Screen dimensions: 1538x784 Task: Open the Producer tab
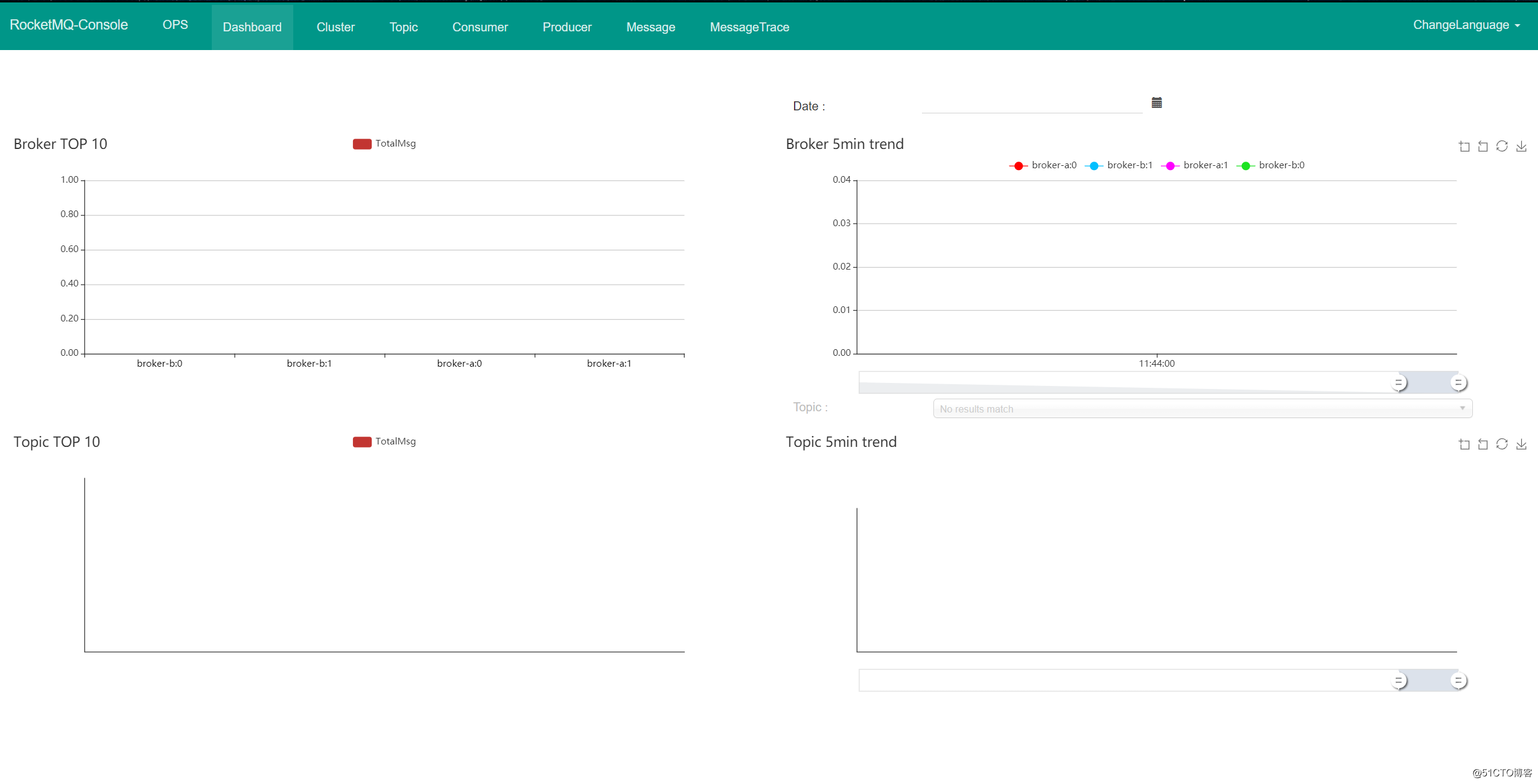click(x=567, y=27)
